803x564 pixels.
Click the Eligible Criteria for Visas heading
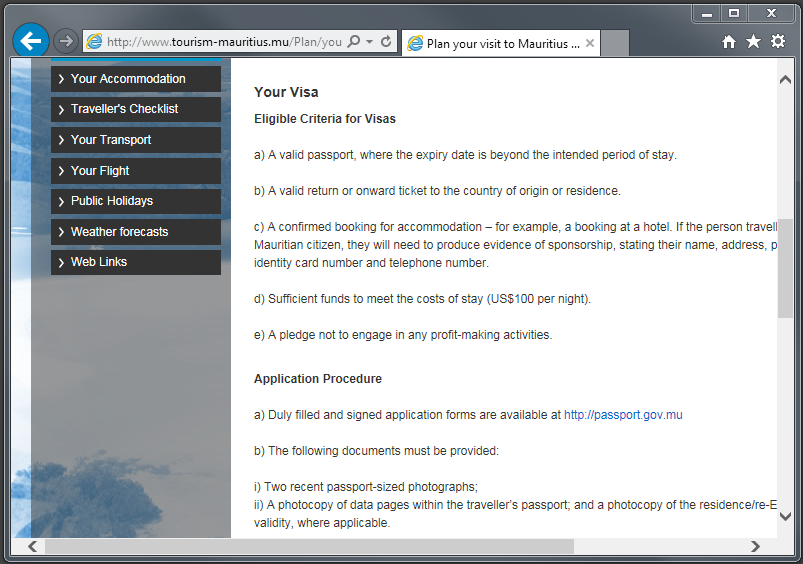pyautogui.click(x=325, y=119)
